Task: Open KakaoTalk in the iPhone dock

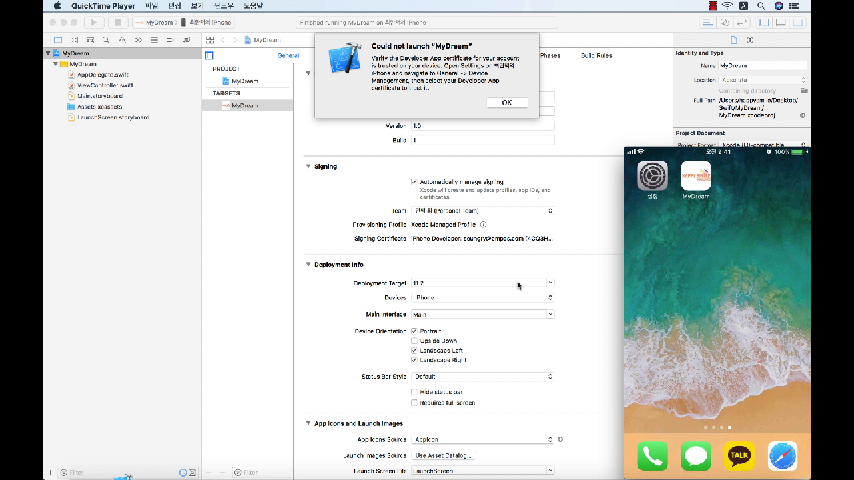Action: (x=739, y=456)
